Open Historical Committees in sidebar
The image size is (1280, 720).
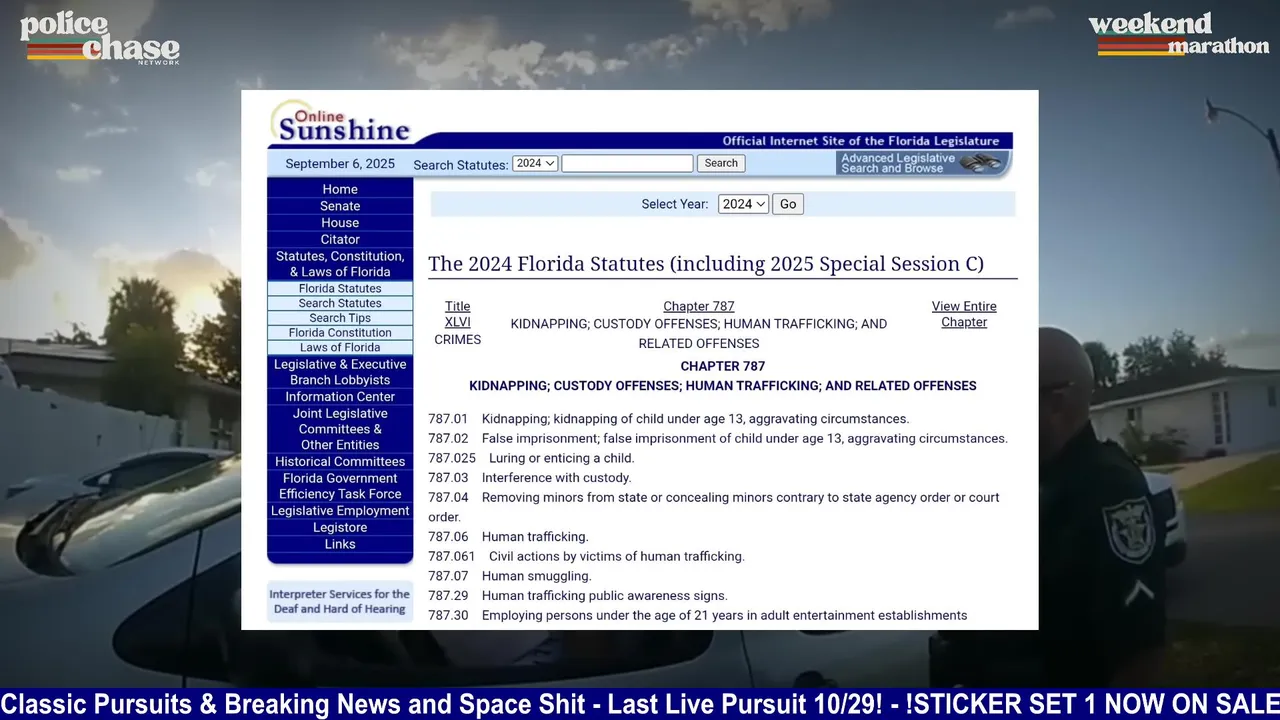(340, 462)
